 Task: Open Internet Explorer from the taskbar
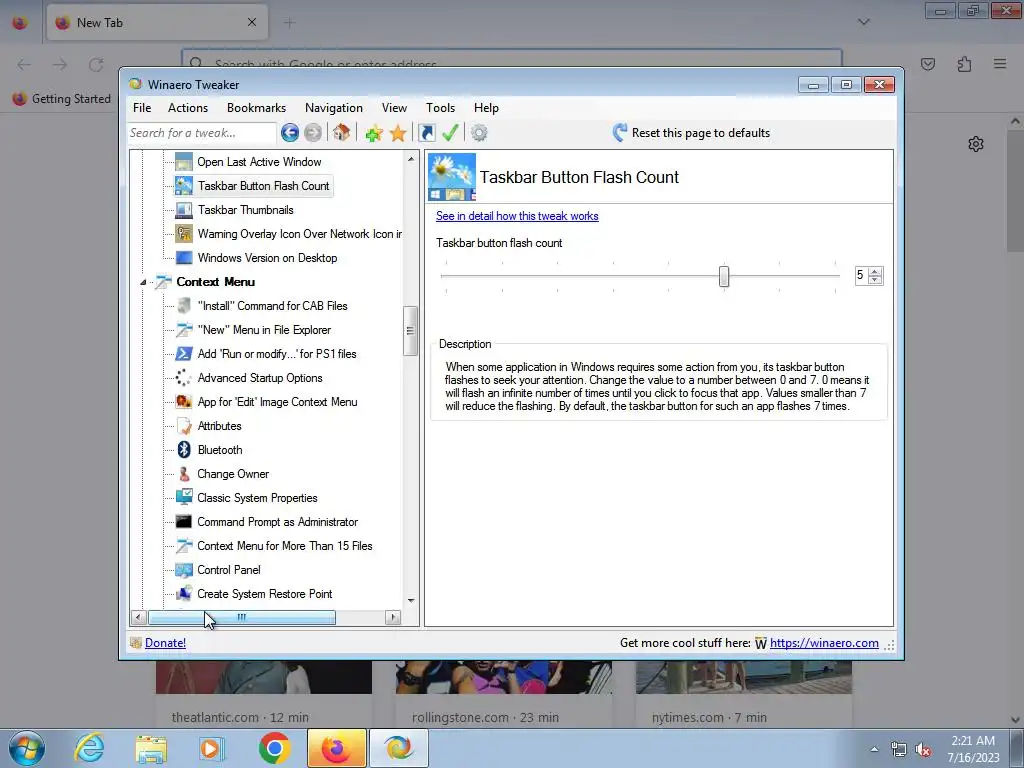[89, 748]
